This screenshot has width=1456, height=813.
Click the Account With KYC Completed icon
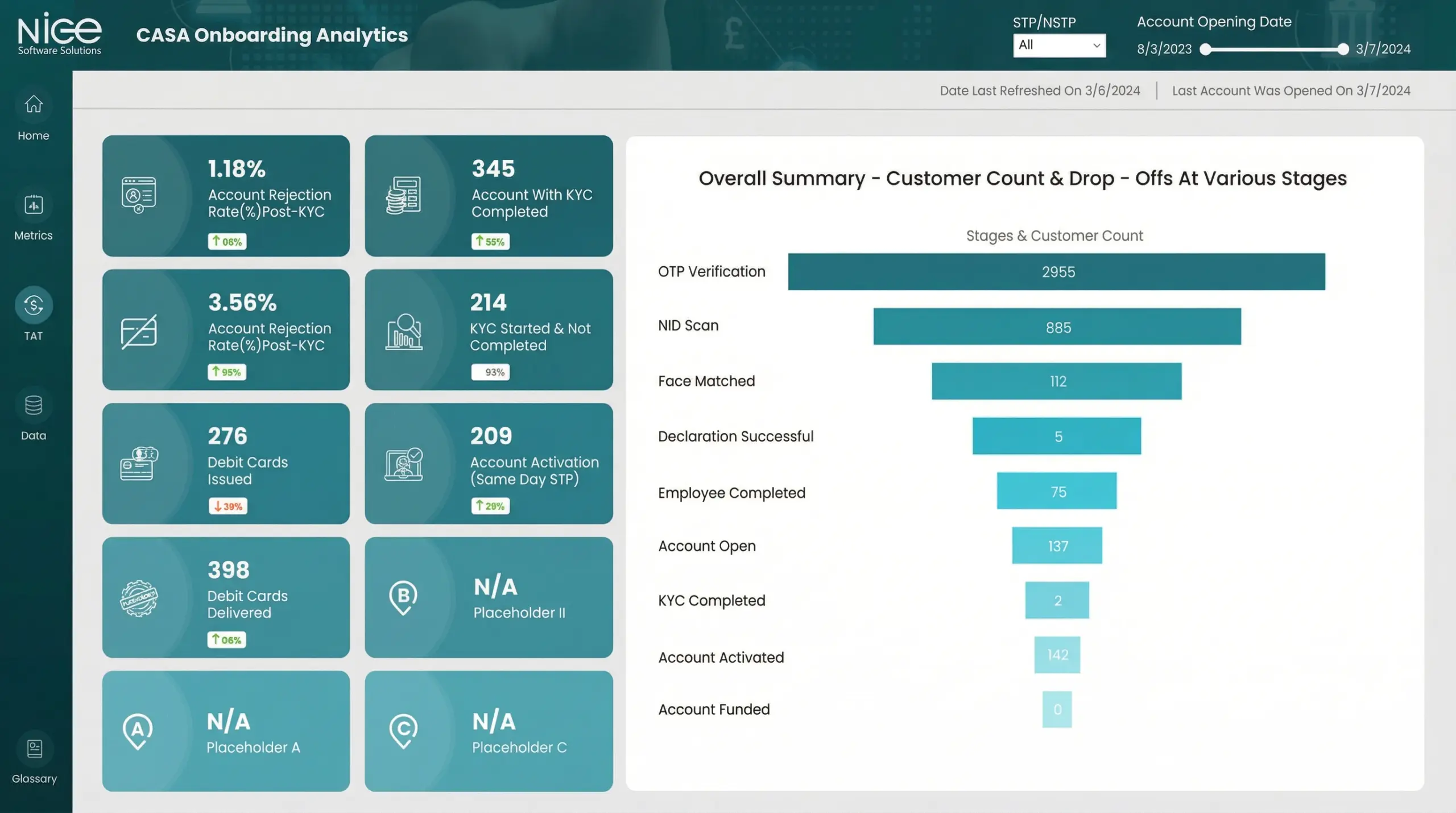click(x=403, y=195)
